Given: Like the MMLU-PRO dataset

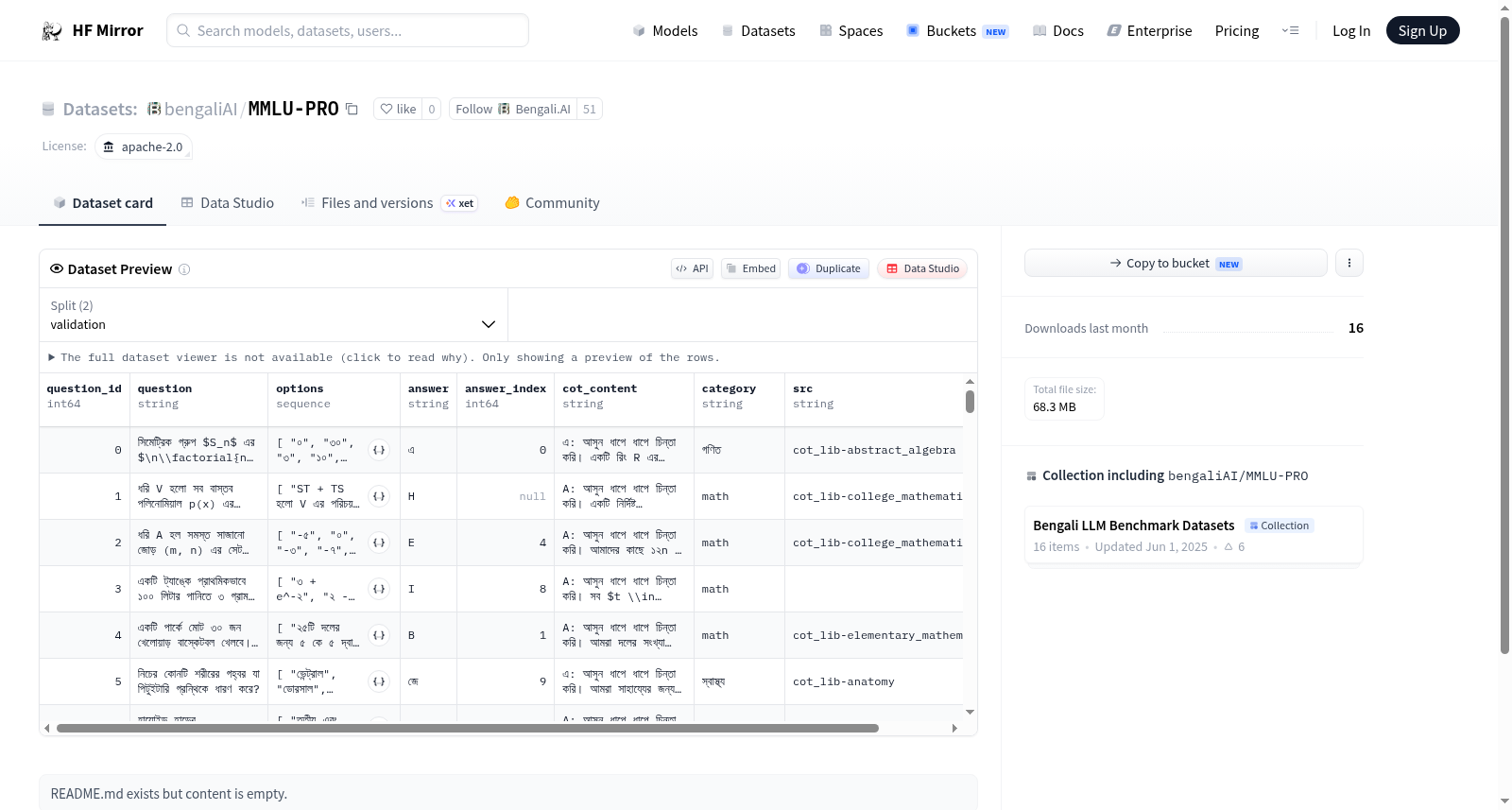Looking at the screenshot, I should [398, 110].
